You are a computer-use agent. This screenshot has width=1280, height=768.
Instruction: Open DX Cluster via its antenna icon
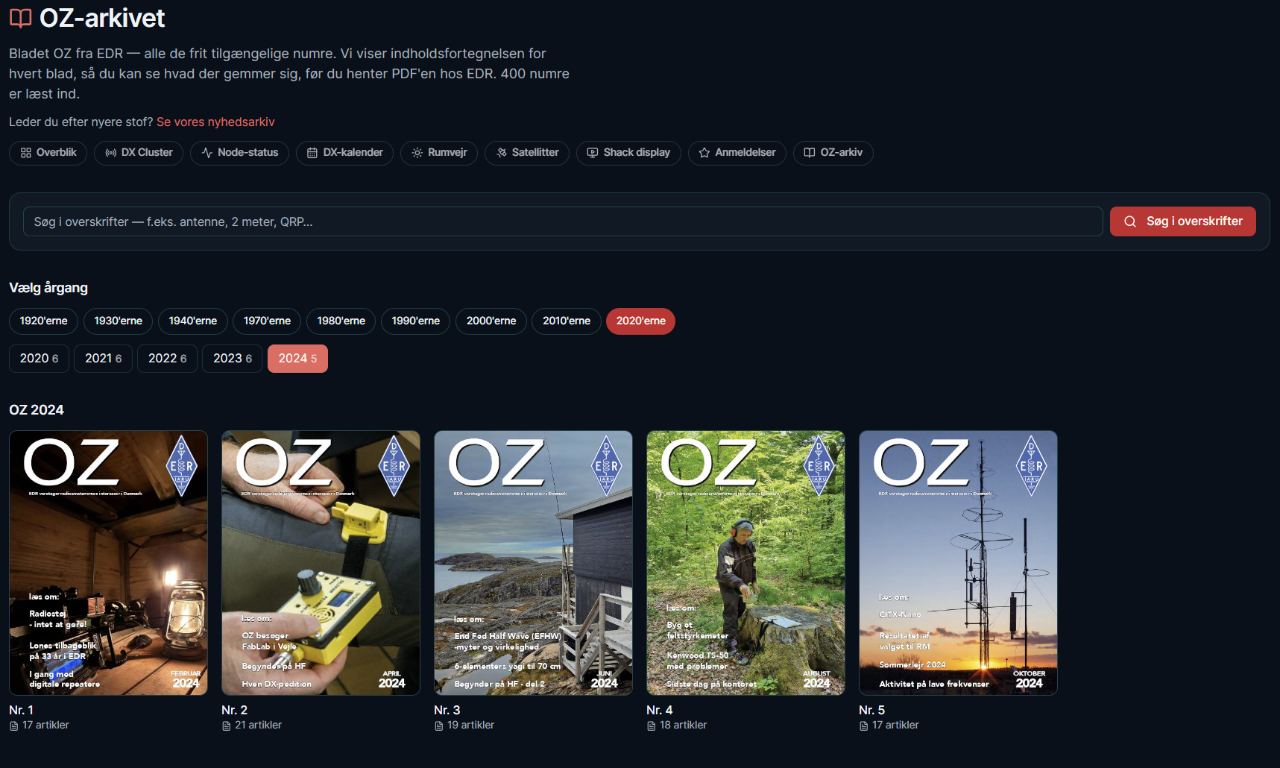[111, 153]
